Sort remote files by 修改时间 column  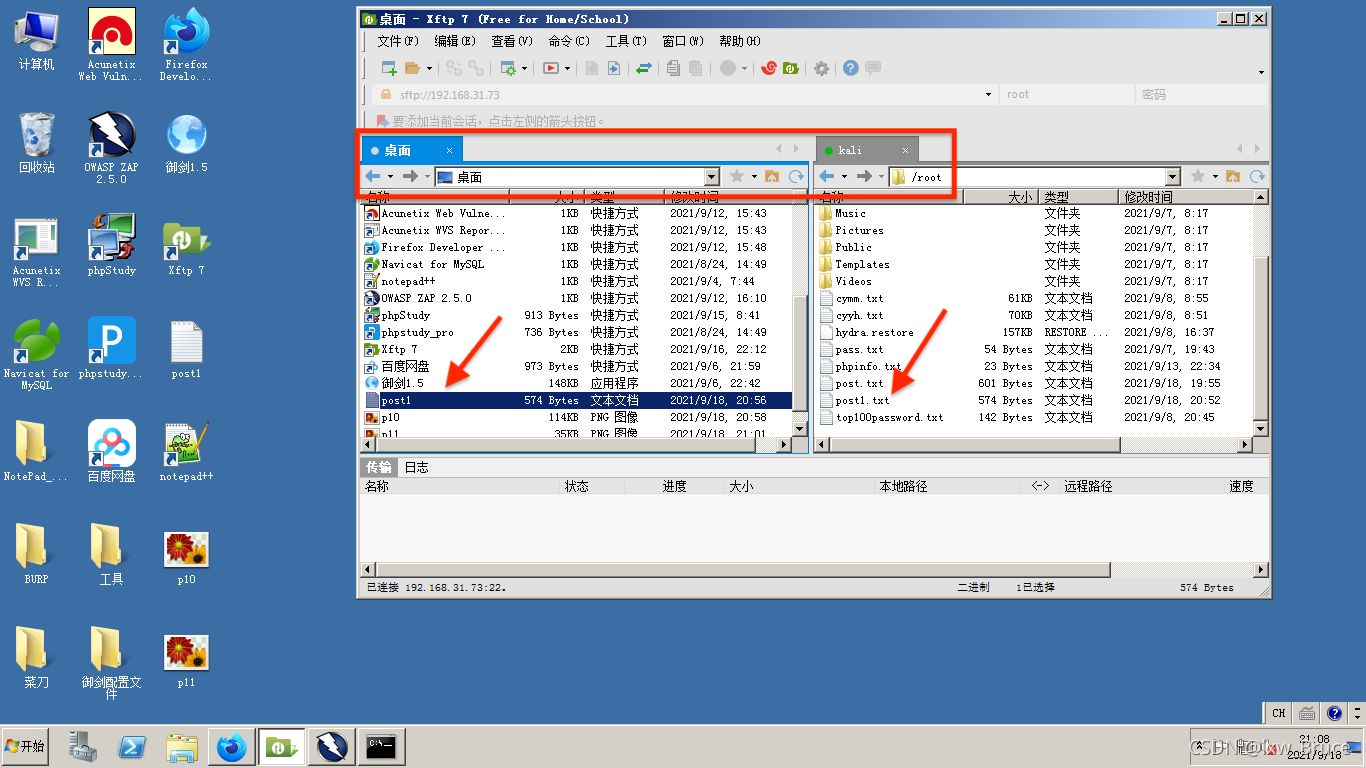click(1185, 197)
